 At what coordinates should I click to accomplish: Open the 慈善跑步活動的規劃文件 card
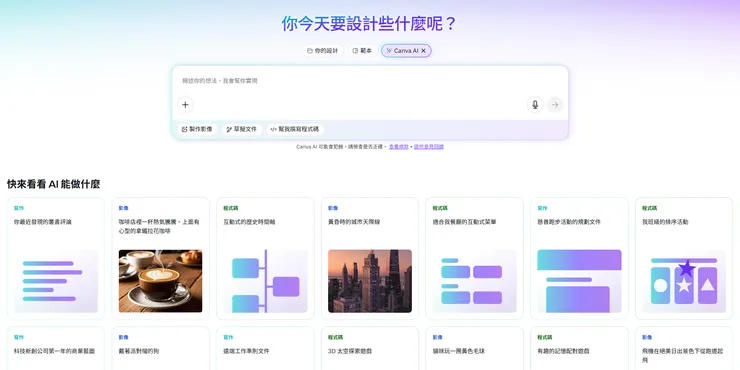(x=579, y=258)
